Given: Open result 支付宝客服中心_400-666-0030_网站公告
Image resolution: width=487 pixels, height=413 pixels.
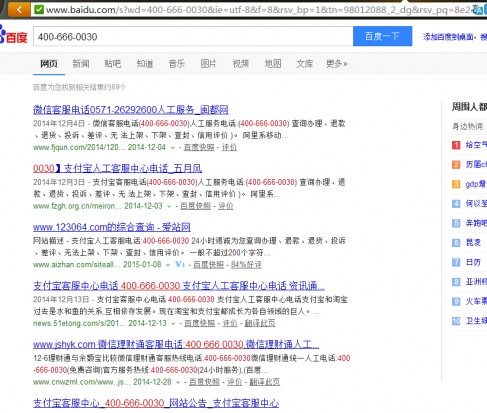Looking at the screenshot, I should click(x=156, y=403).
